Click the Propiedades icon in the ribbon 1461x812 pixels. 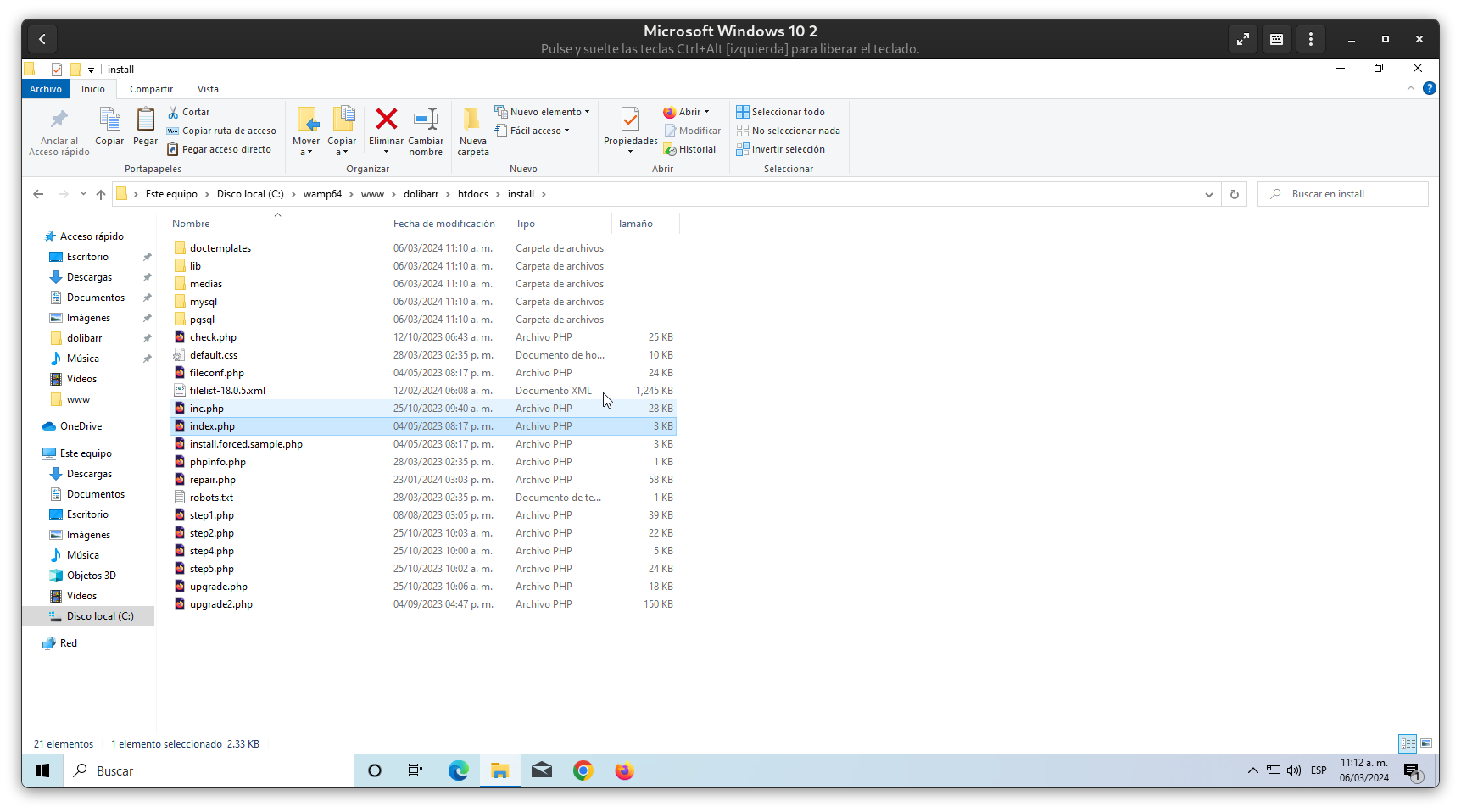click(630, 120)
